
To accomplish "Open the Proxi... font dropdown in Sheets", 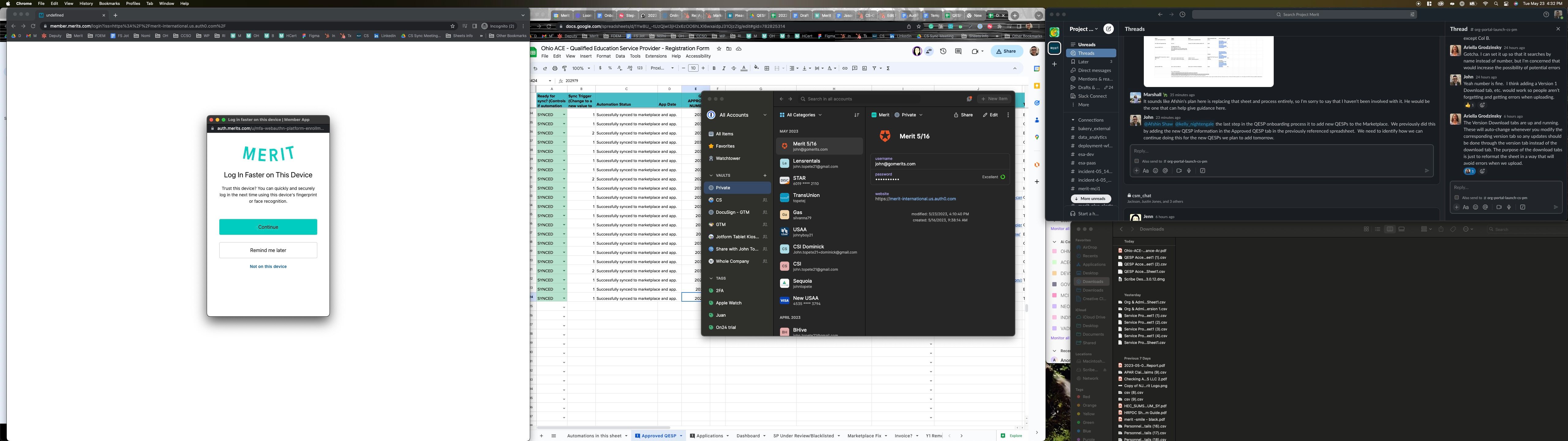I will (662, 68).
